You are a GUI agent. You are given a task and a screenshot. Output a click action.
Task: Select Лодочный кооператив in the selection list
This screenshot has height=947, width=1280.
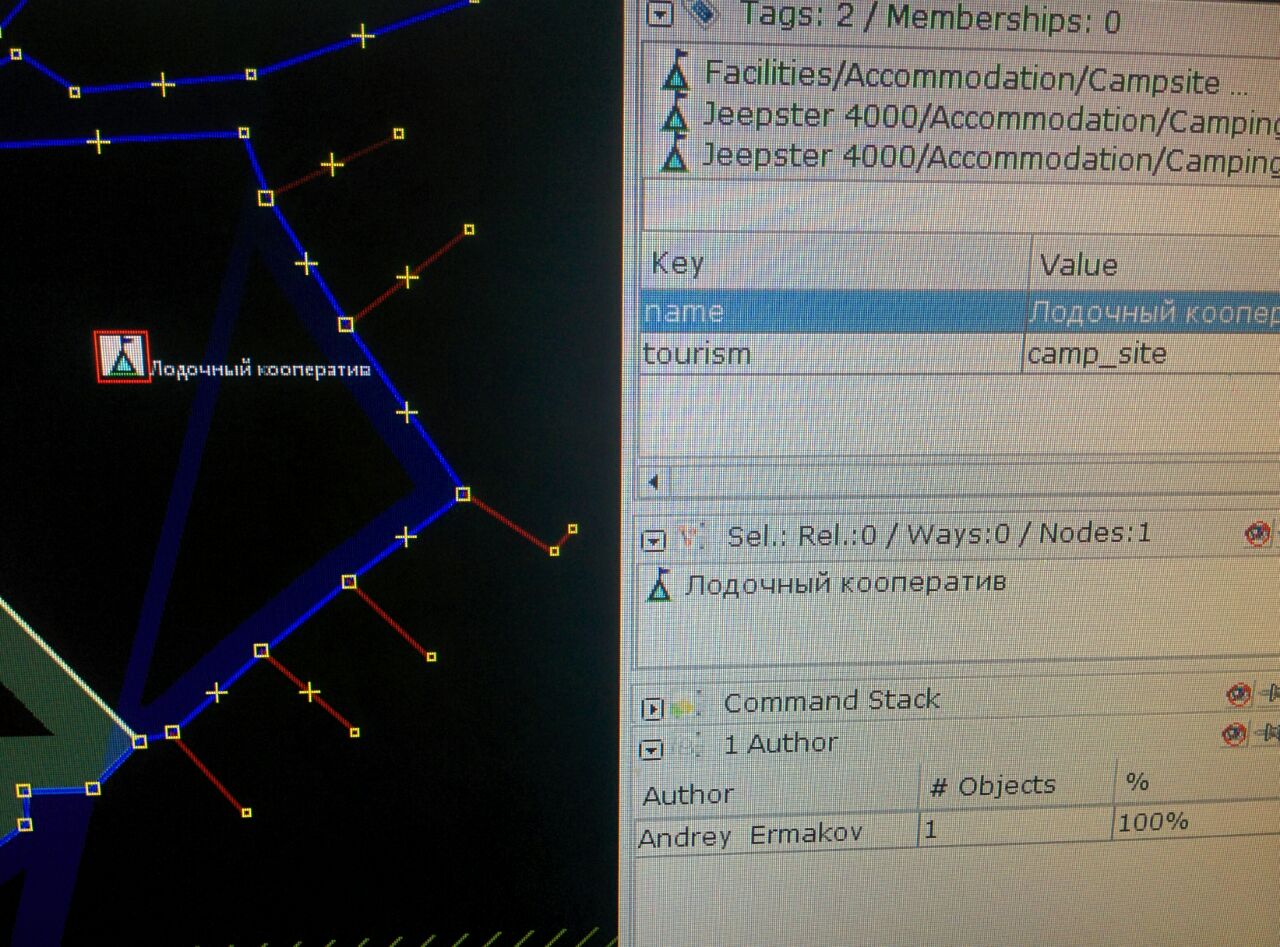(x=845, y=582)
